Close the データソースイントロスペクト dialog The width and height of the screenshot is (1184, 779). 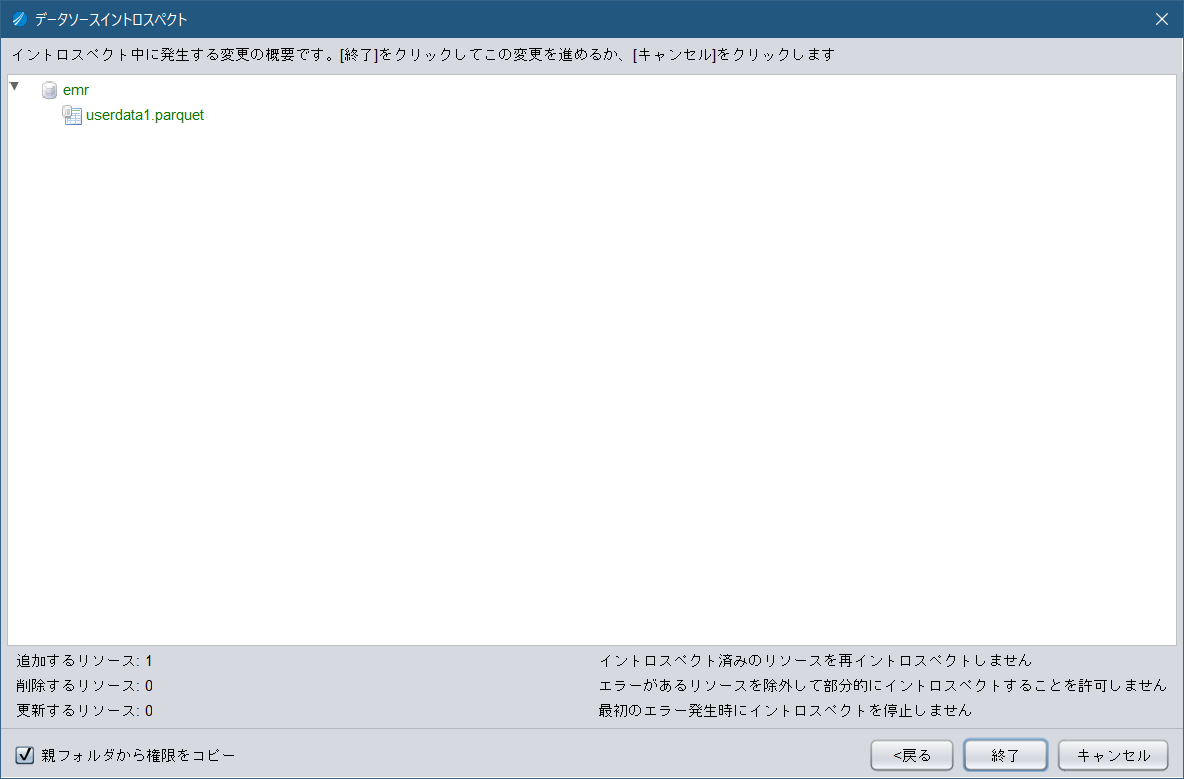pyautogui.click(x=1161, y=19)
